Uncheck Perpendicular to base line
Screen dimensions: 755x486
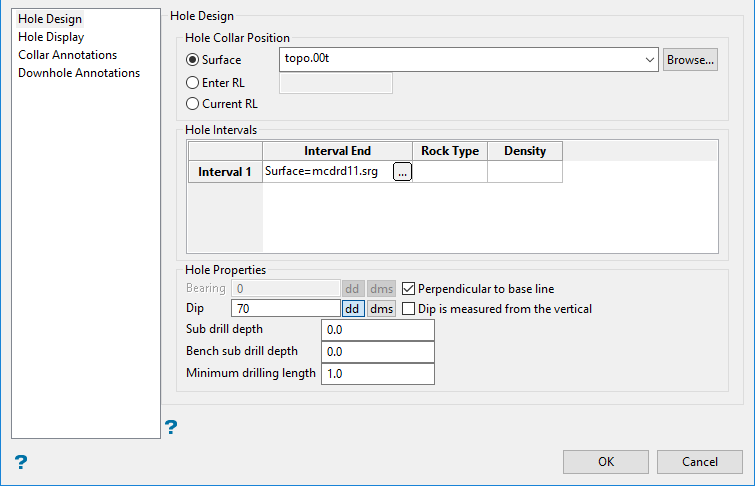408,288
